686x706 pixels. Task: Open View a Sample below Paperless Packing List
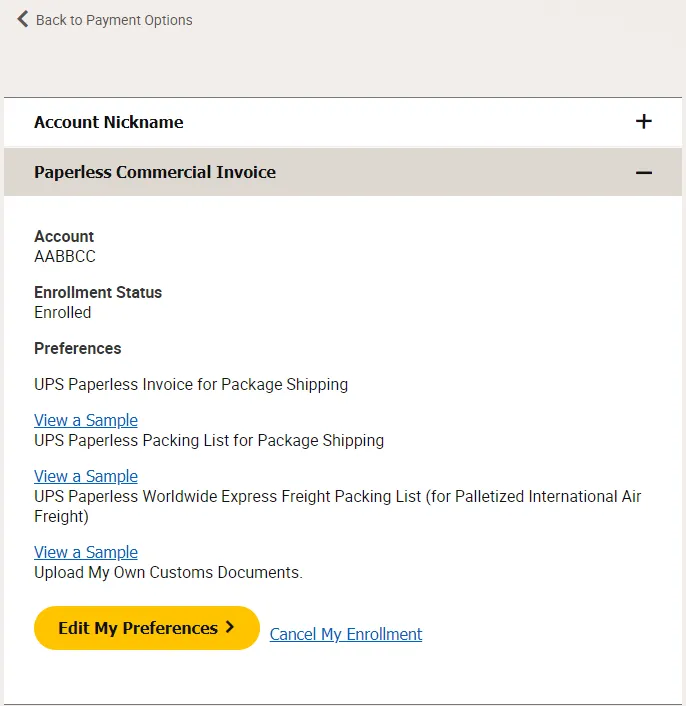86,476
